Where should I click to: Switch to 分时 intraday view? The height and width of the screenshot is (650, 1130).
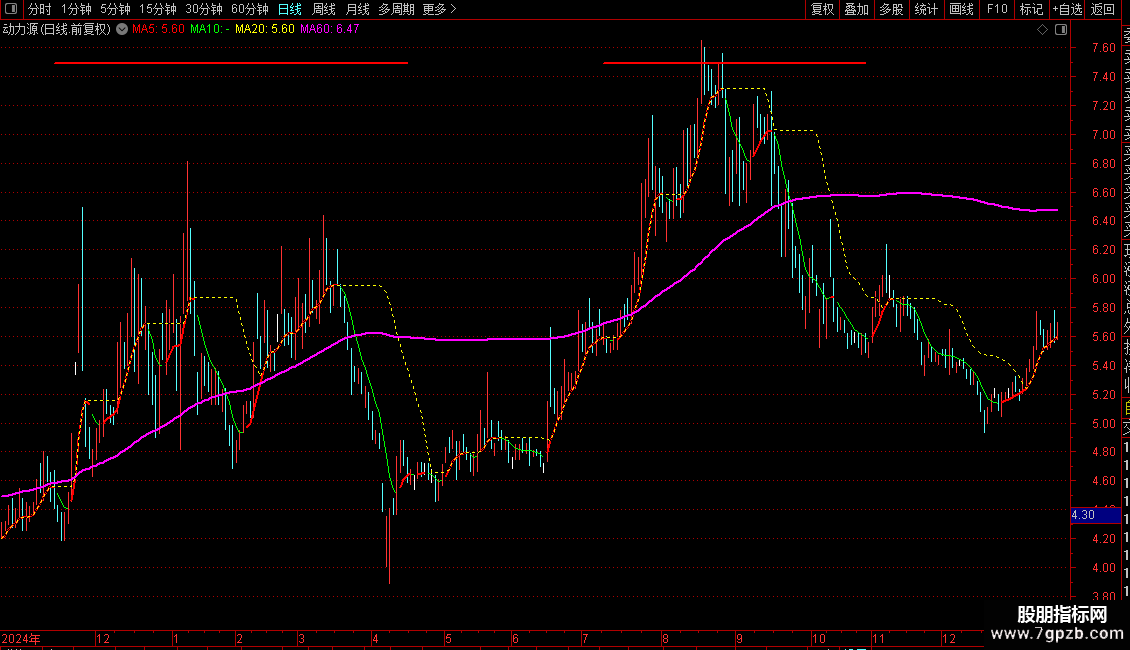coord(40,9)
